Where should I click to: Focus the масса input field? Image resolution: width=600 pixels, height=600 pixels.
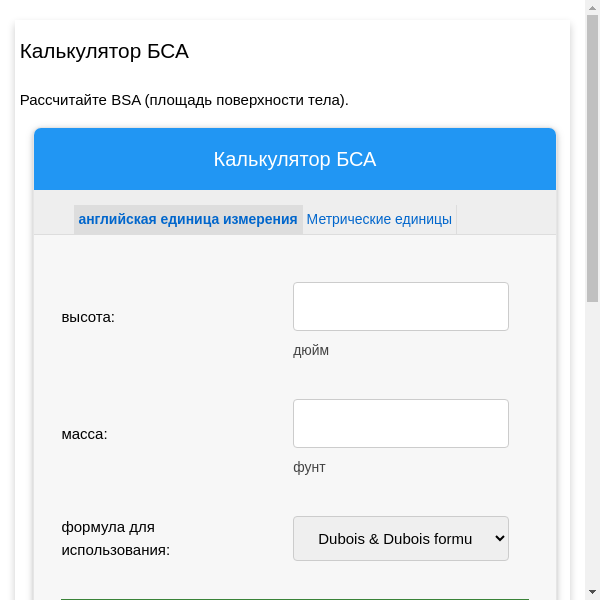(x=400, y=423)
